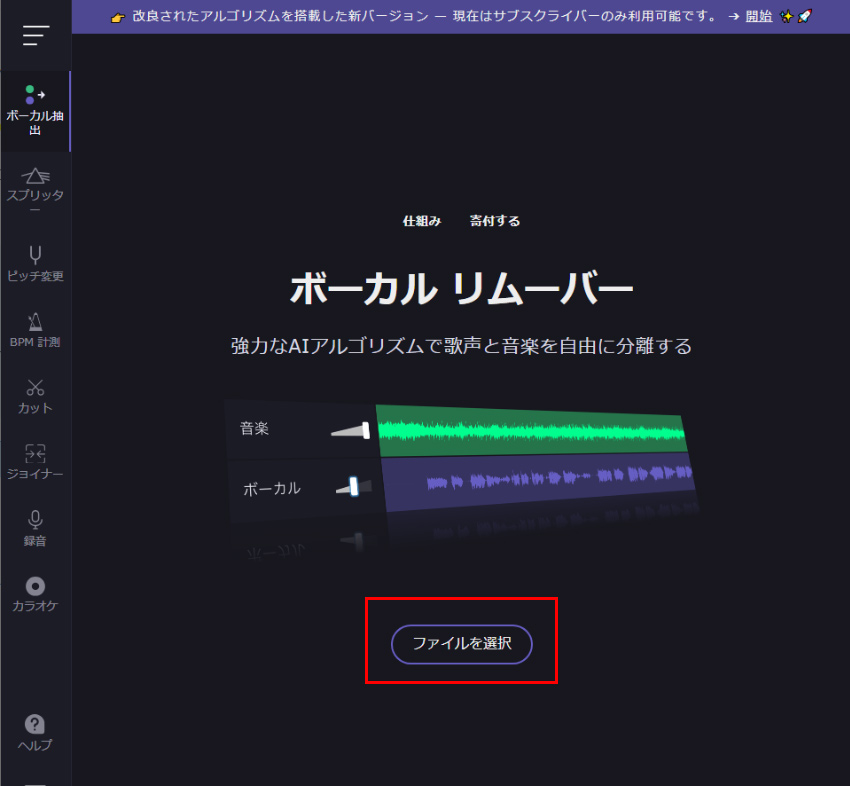Click the green music waveform track
This screenshot has width=850, height=786.
530,430
